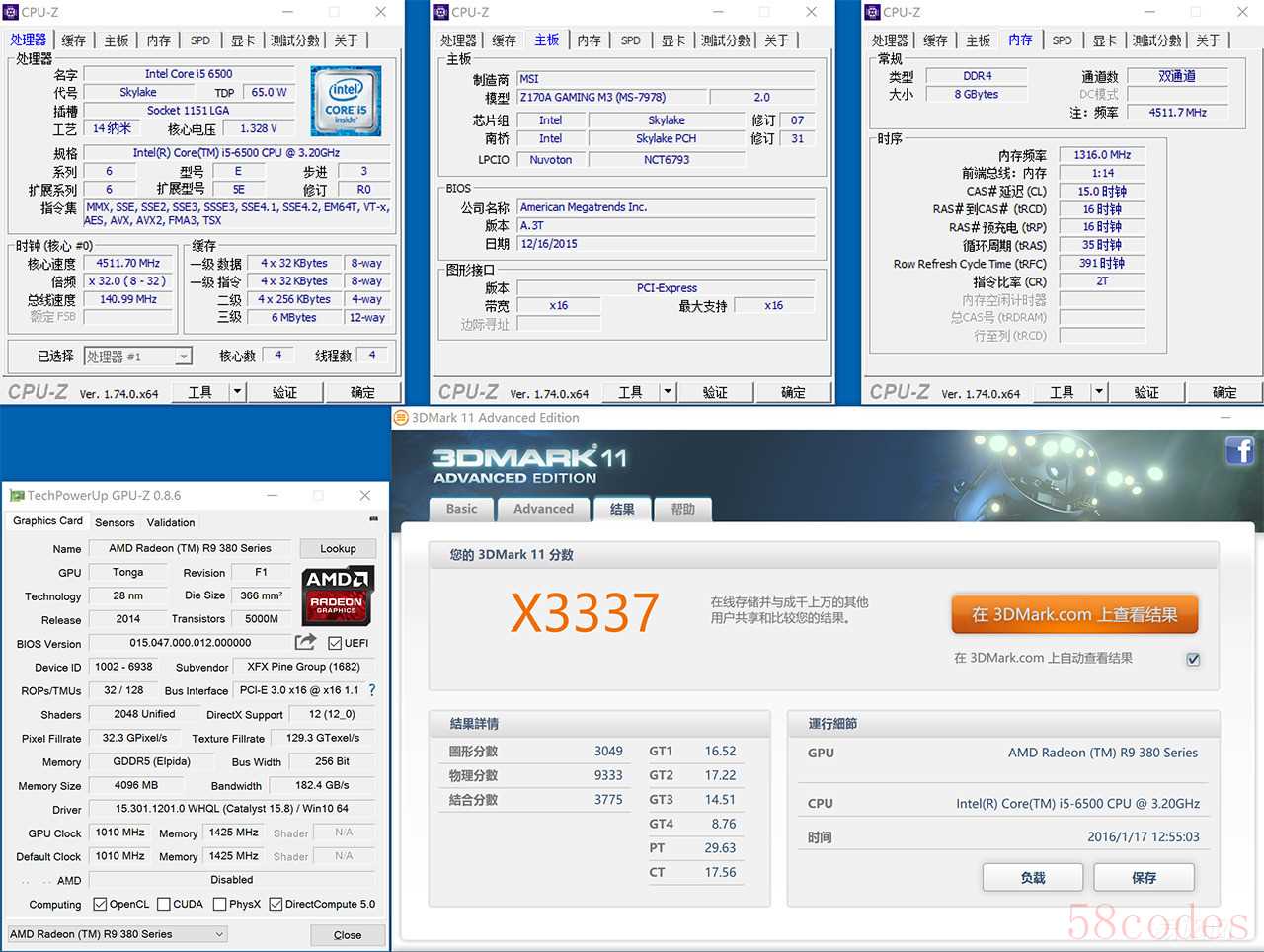Click the mainboard model Z170A GAMING M3 field

point(612,97)
